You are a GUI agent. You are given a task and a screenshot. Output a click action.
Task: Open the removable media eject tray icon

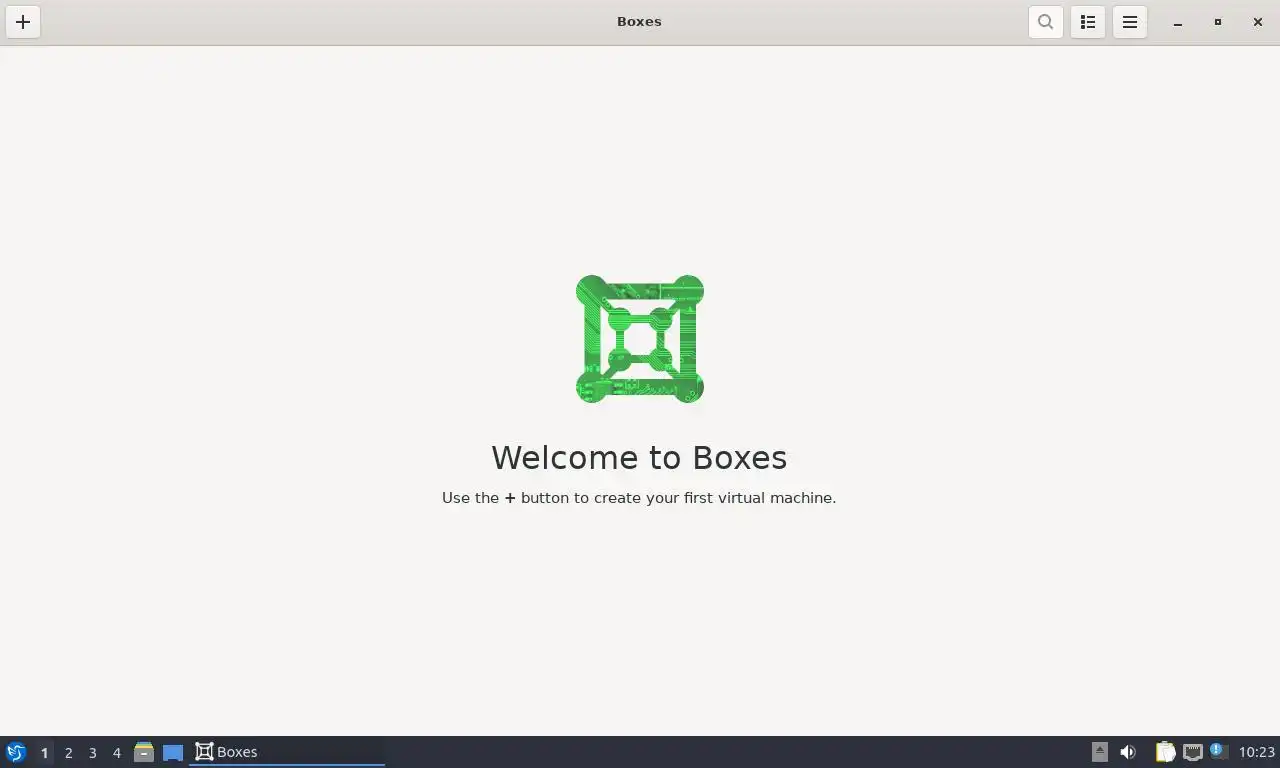pyautogui.click(x=1100, y=752)
